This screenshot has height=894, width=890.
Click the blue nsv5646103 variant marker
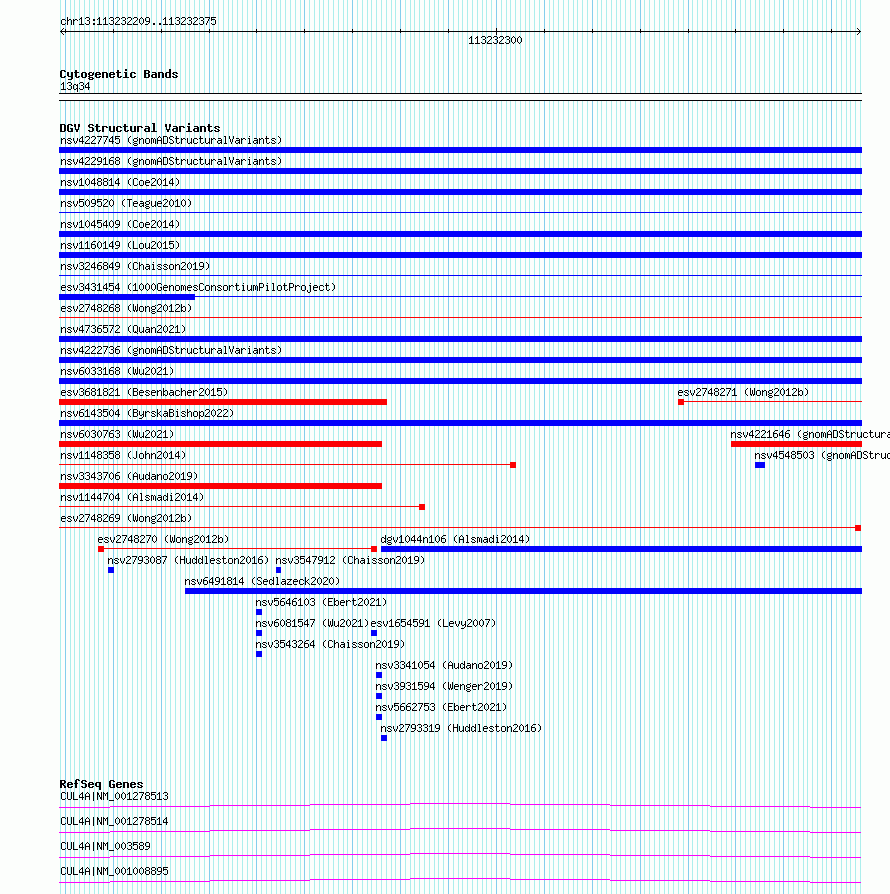click(259, 612)
